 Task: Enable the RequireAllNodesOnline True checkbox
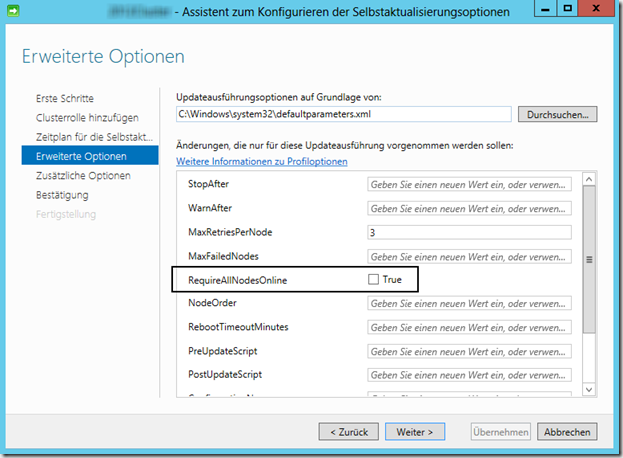[373, 279]
